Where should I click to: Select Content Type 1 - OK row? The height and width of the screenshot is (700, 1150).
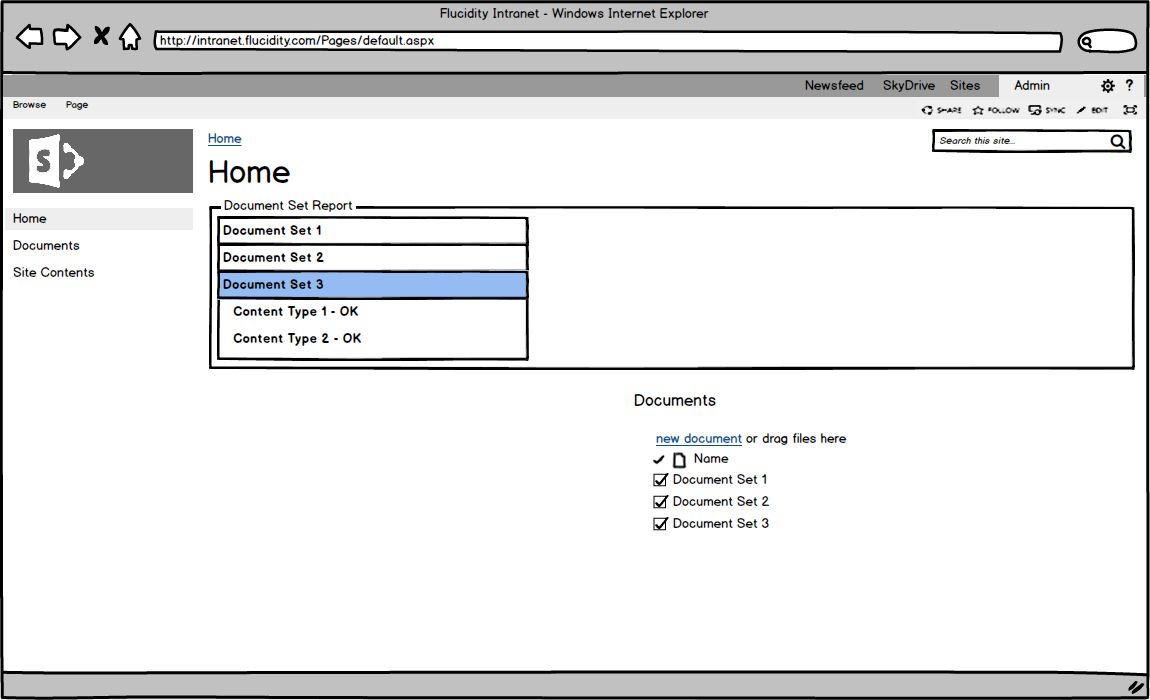click(296, 311)
